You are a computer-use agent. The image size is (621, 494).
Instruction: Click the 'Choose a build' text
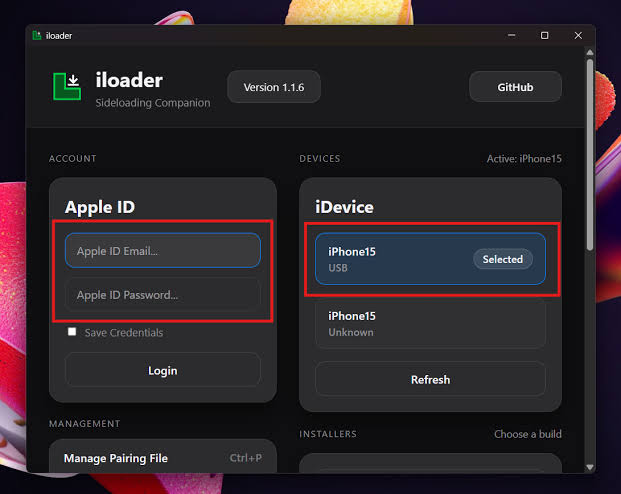(528, 434)
